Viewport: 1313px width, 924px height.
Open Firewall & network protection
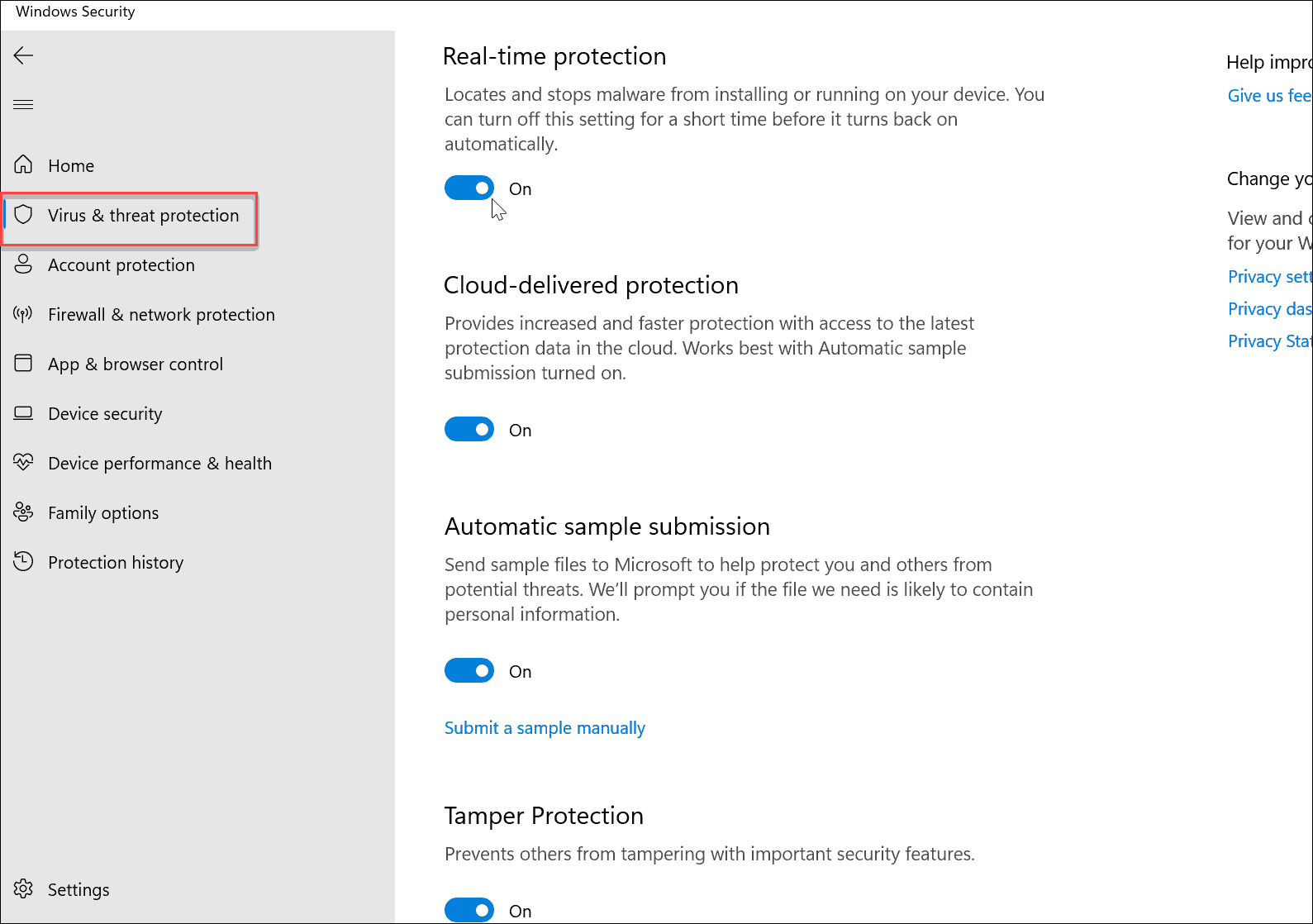pos(161,314)
